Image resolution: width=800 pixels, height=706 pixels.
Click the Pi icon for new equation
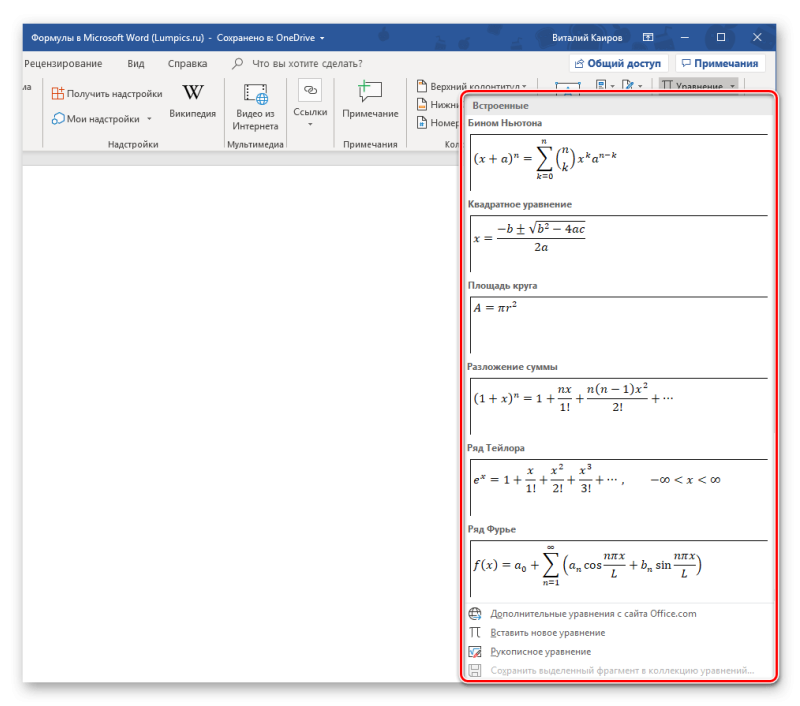point(475,633)
